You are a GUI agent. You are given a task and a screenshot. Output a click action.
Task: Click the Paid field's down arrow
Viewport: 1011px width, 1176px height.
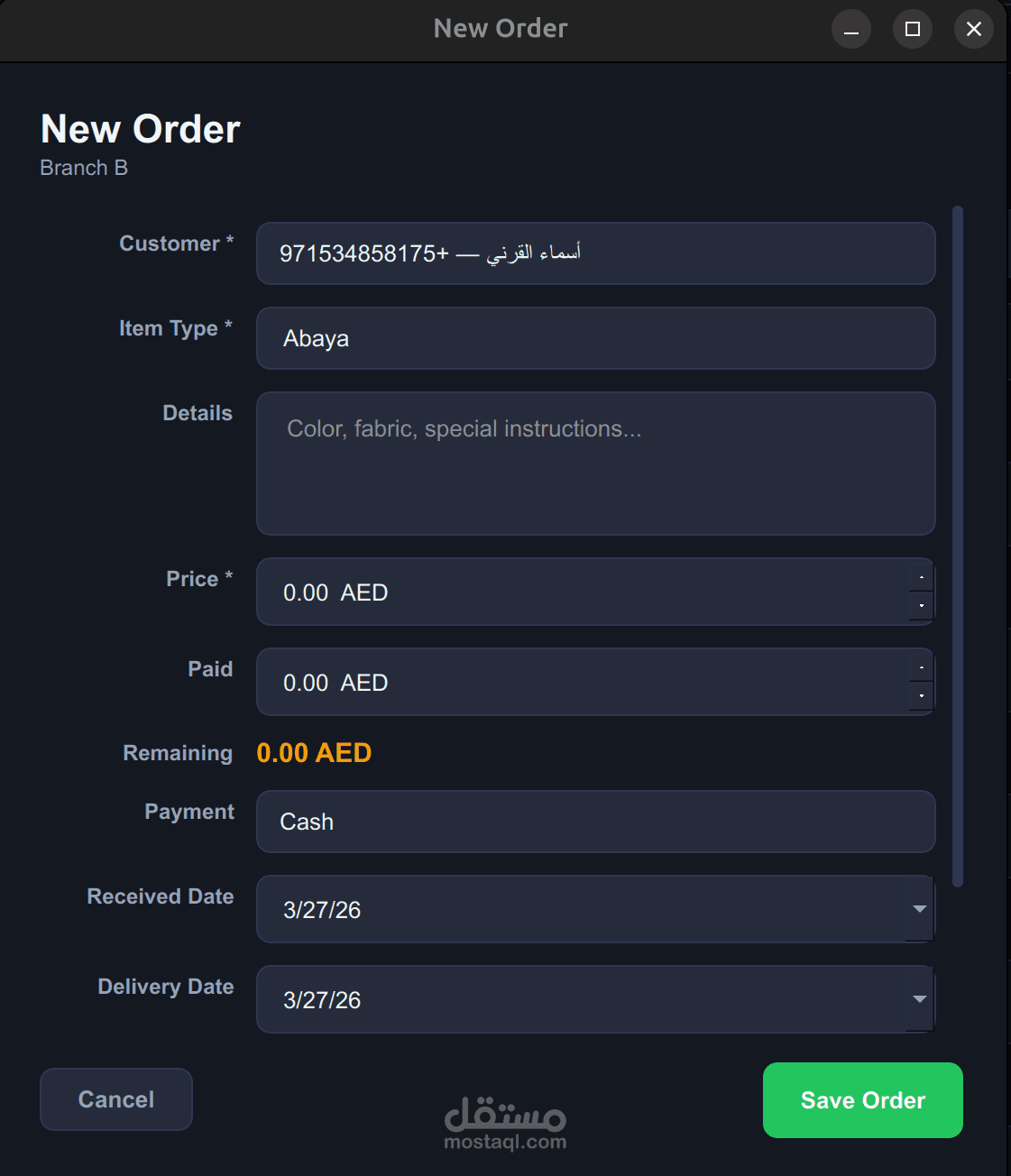[x=921, y=696]
